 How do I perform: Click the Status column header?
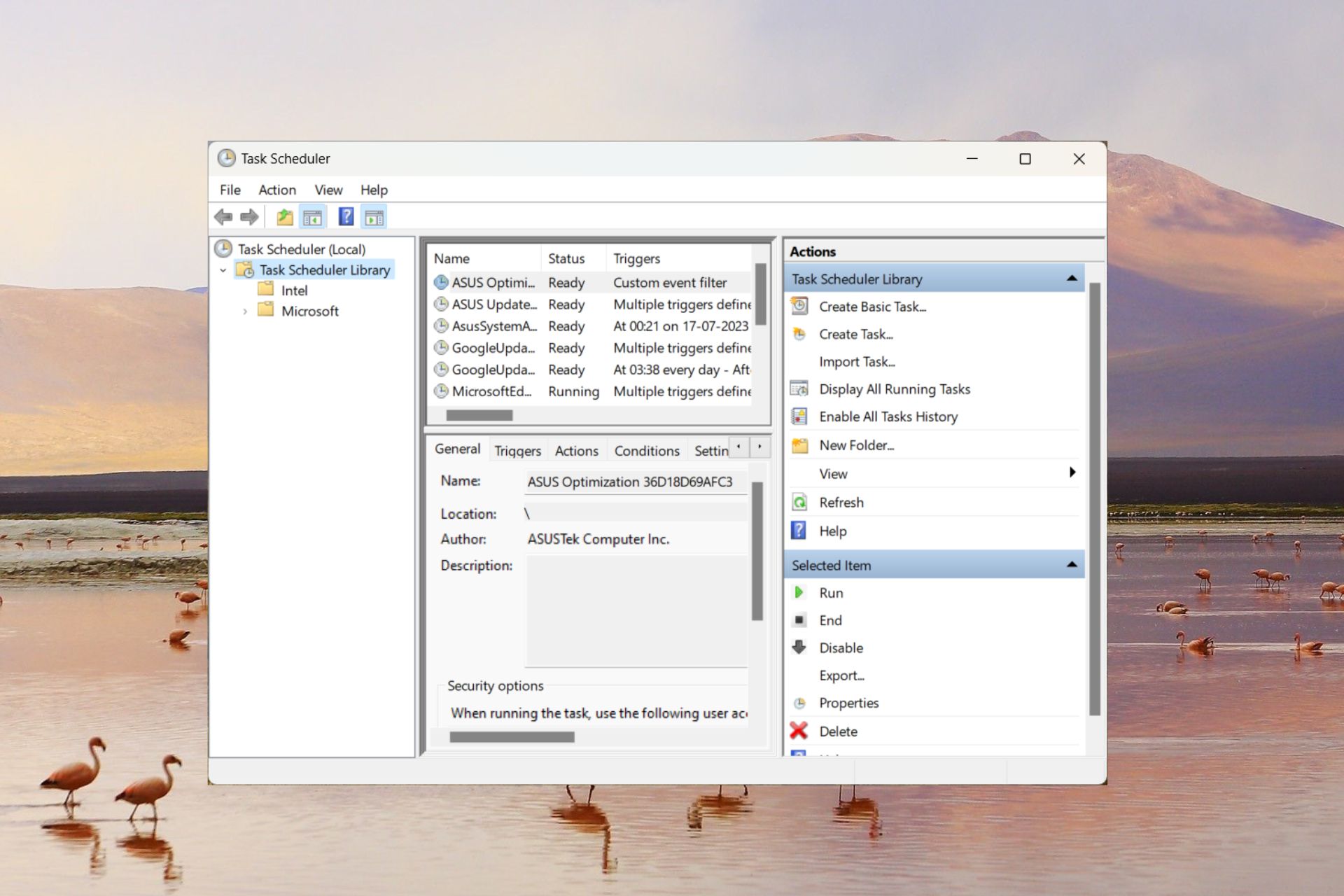coord(573,258)
